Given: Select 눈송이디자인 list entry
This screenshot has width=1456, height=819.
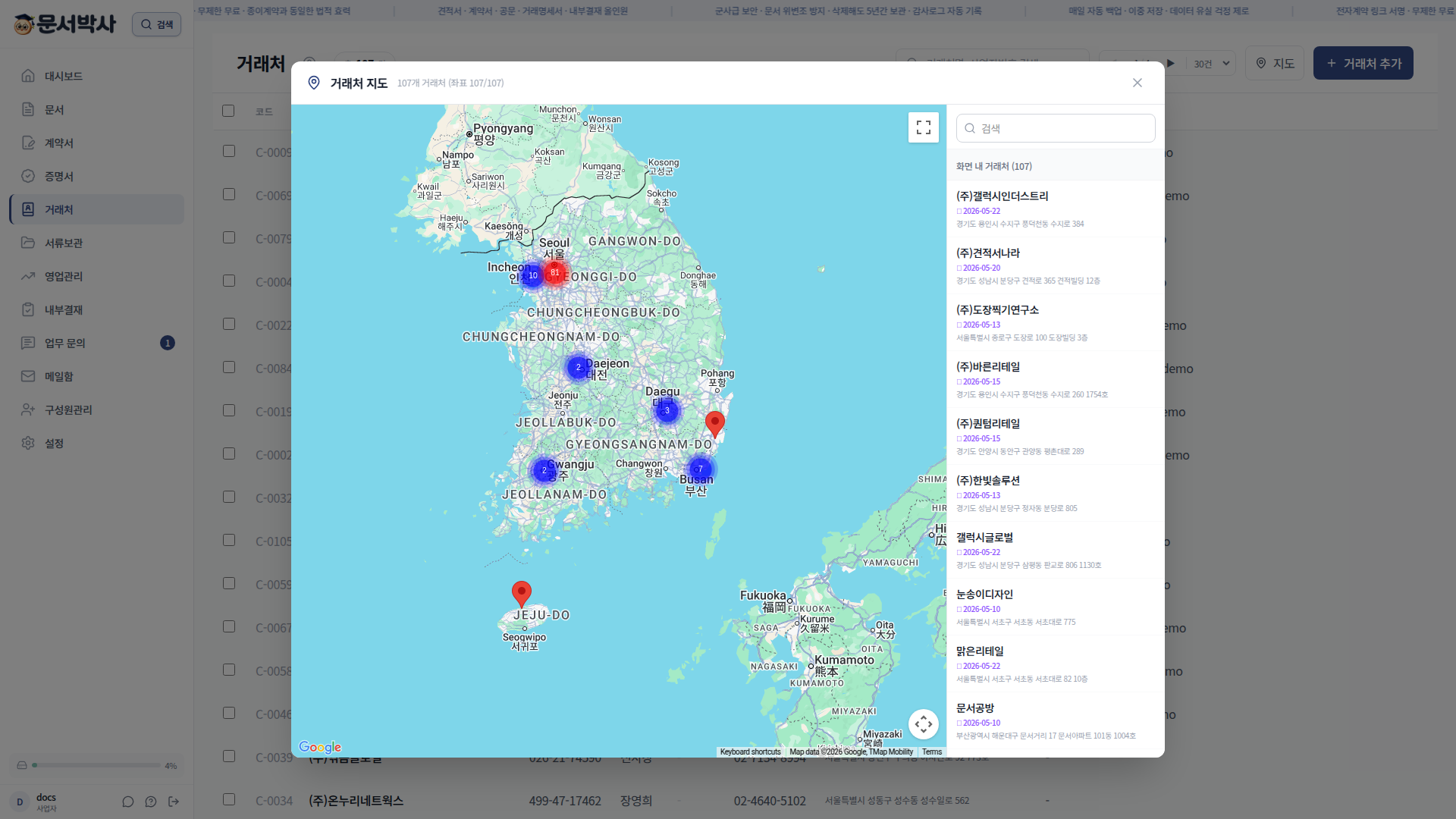Looking at the screenshot, I should (x=1056, y=607).
